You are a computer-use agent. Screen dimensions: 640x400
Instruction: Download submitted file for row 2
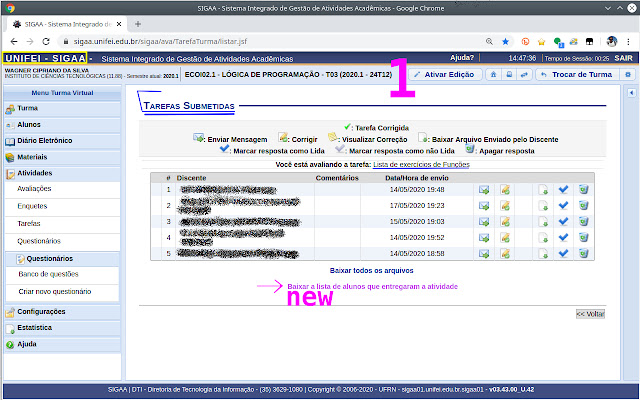point(543,206)
